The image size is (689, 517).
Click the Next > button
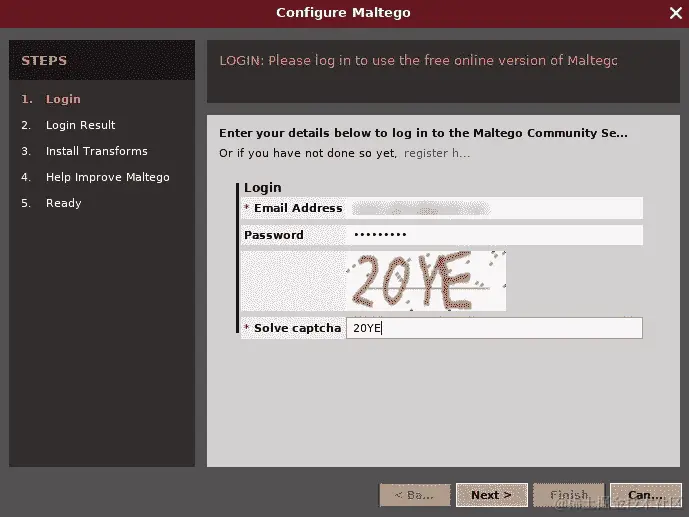[x=491, y=495]
